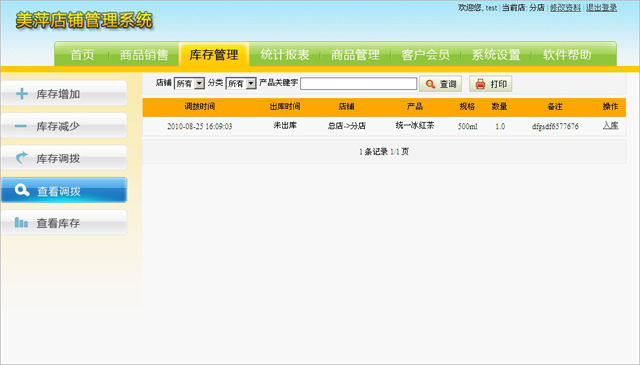Open 库存调拨 in the sidebar
This screenshot has height=365, width=640.
(64, 158)
